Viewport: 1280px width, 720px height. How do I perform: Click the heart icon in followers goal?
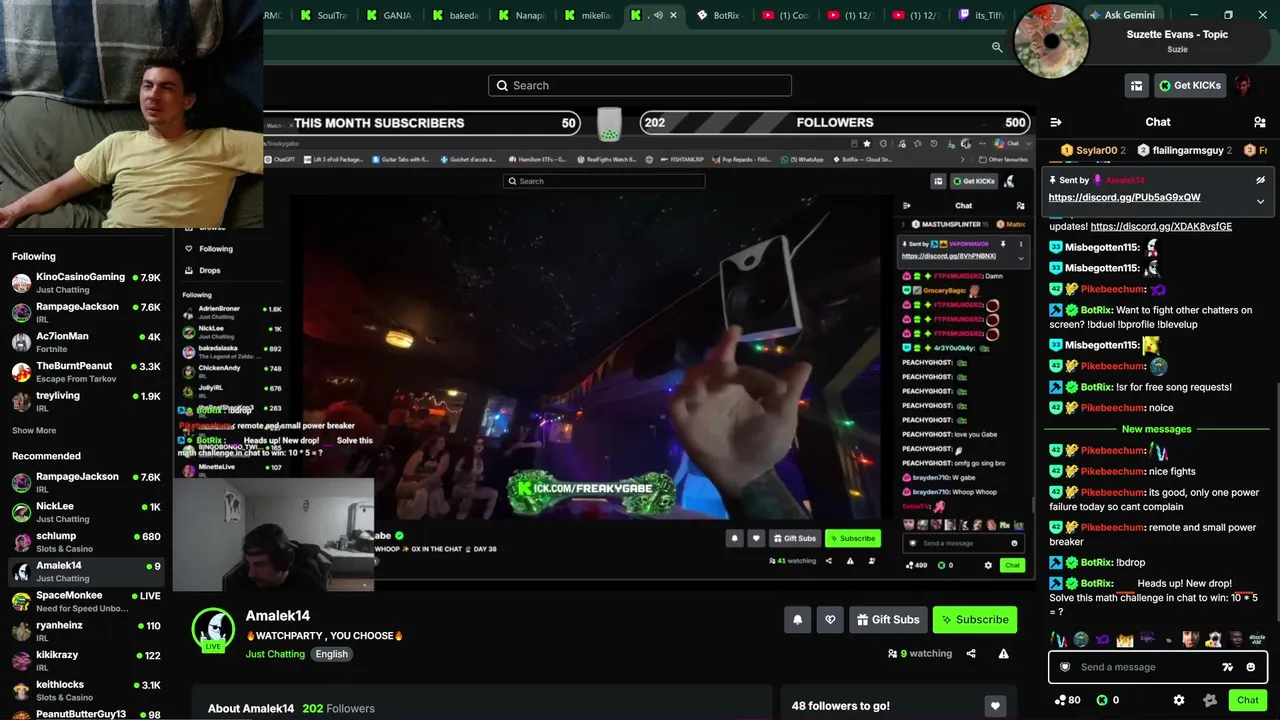click(994, 706)
